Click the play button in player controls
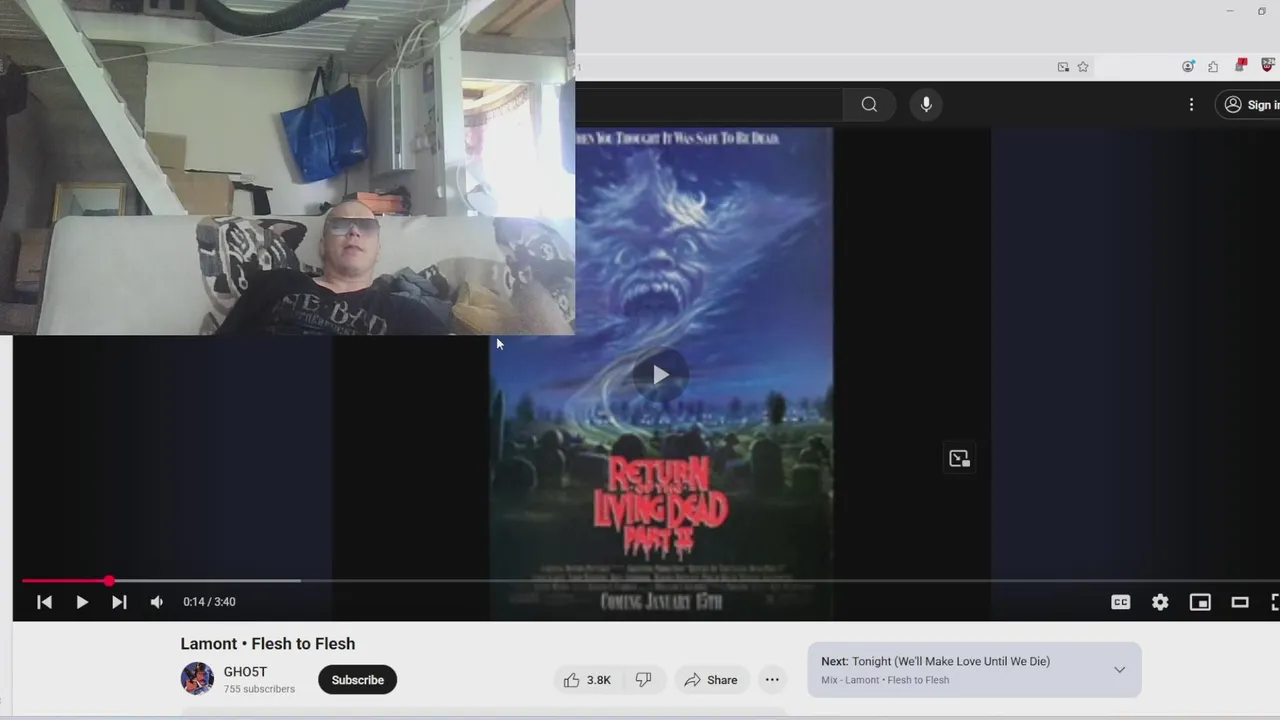This screenshot has width=1280, height=720. 82,602
